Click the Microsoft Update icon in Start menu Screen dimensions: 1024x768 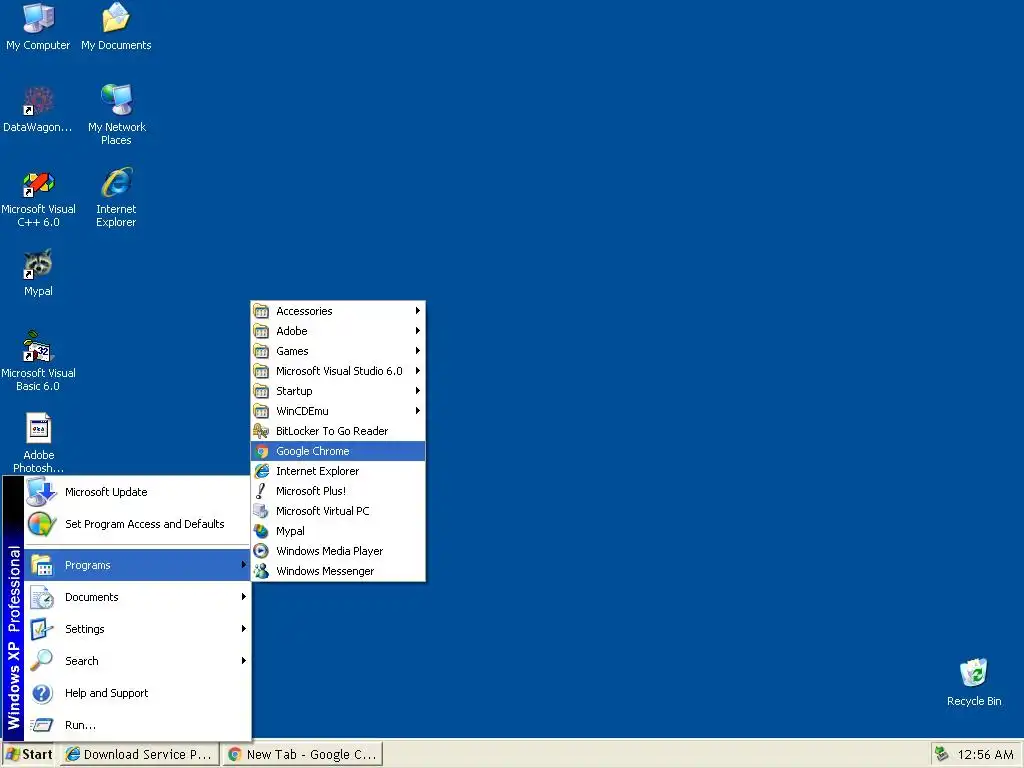[42, 492]
